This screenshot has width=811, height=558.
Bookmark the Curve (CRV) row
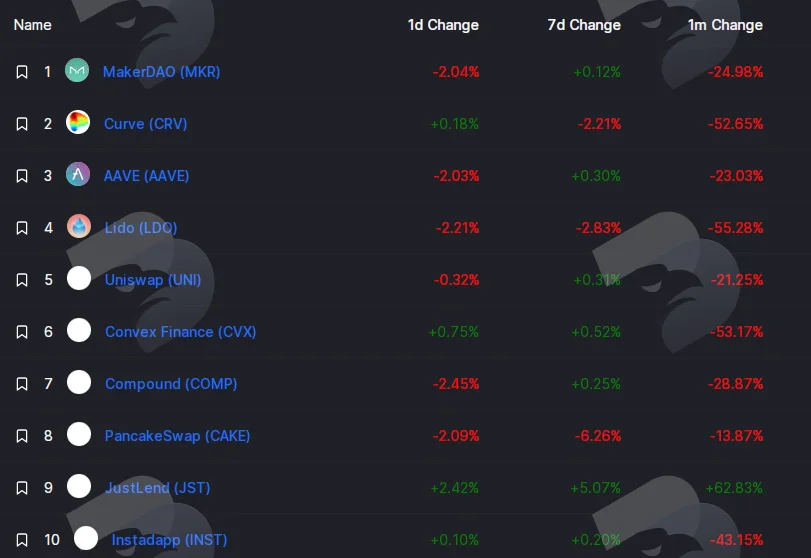tap(22, 124)
